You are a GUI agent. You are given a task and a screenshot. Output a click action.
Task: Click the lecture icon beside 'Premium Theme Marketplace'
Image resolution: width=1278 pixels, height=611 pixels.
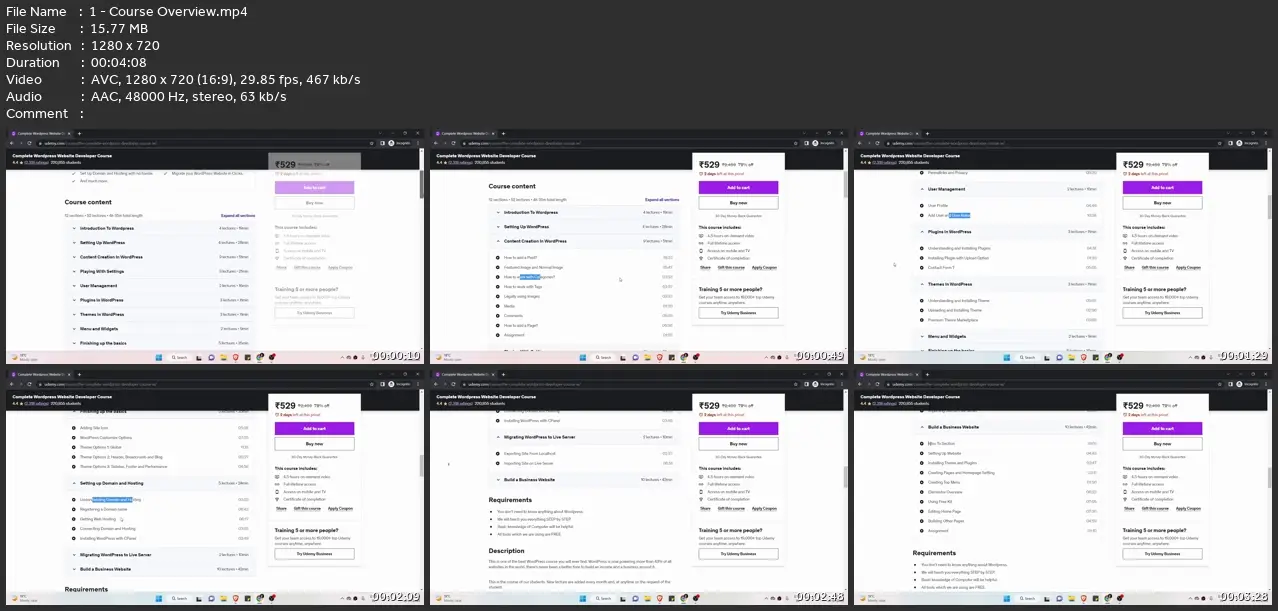click(x=922, y=320)
